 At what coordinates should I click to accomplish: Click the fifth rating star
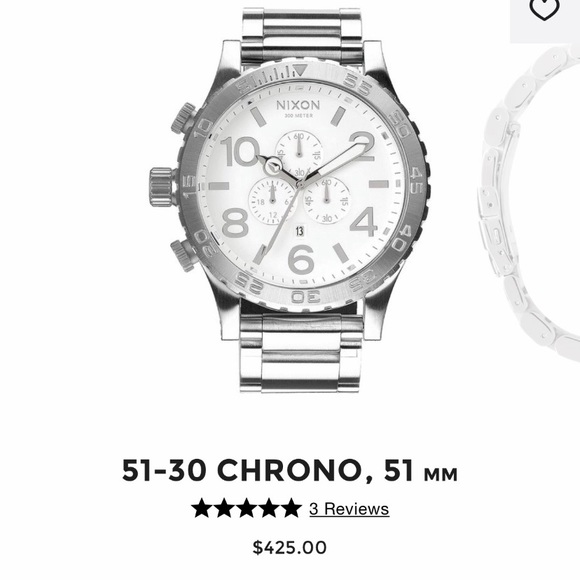point(290,508)
